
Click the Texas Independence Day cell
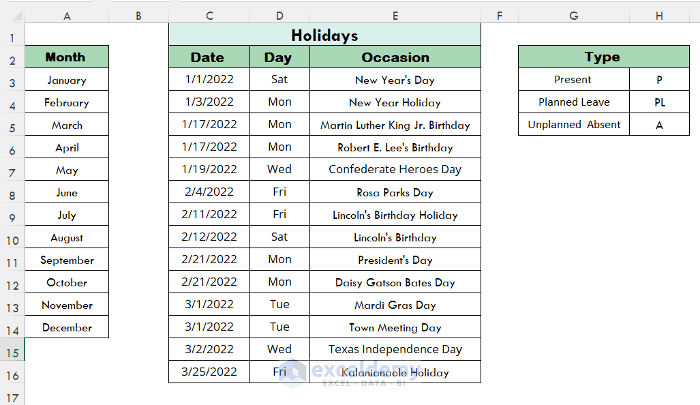395,350
